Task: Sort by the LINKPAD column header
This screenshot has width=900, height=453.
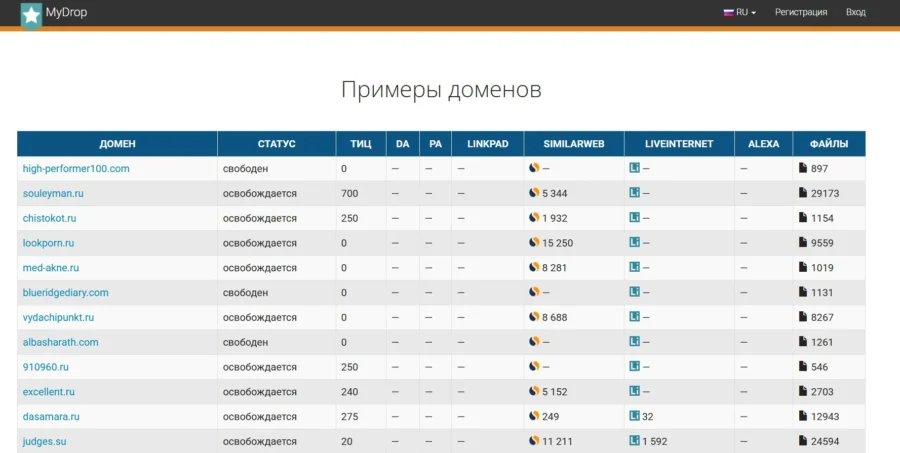Action: [488, 144]
